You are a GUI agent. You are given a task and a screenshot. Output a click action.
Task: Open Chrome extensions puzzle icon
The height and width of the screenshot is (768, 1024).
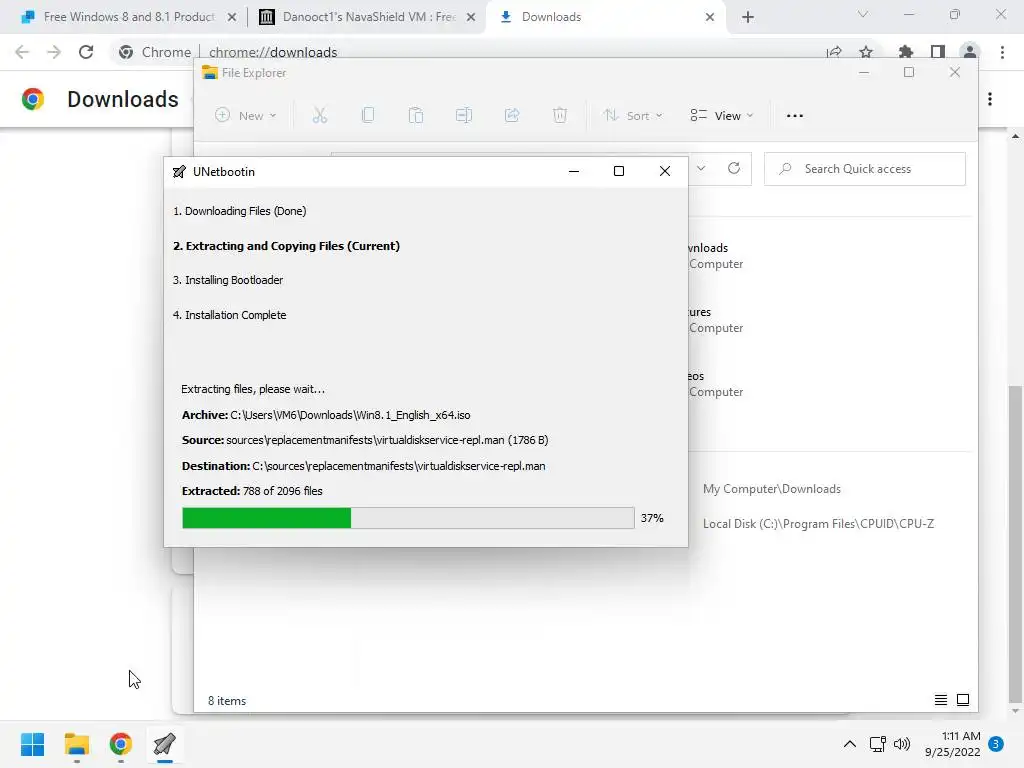(x=906, y=52)
